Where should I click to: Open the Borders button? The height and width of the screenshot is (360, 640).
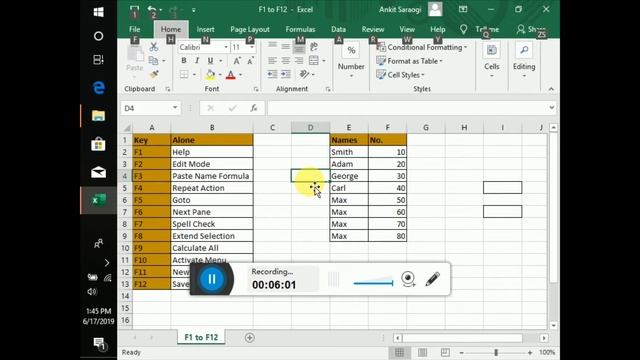[184, 75]
